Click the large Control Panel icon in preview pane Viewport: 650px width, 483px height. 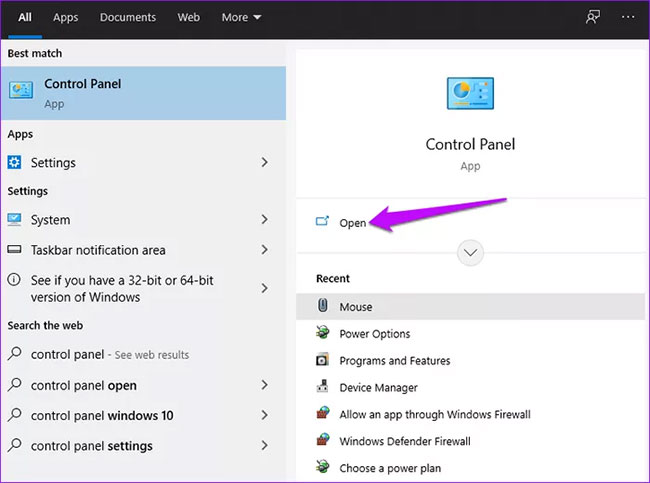(470, 93)
